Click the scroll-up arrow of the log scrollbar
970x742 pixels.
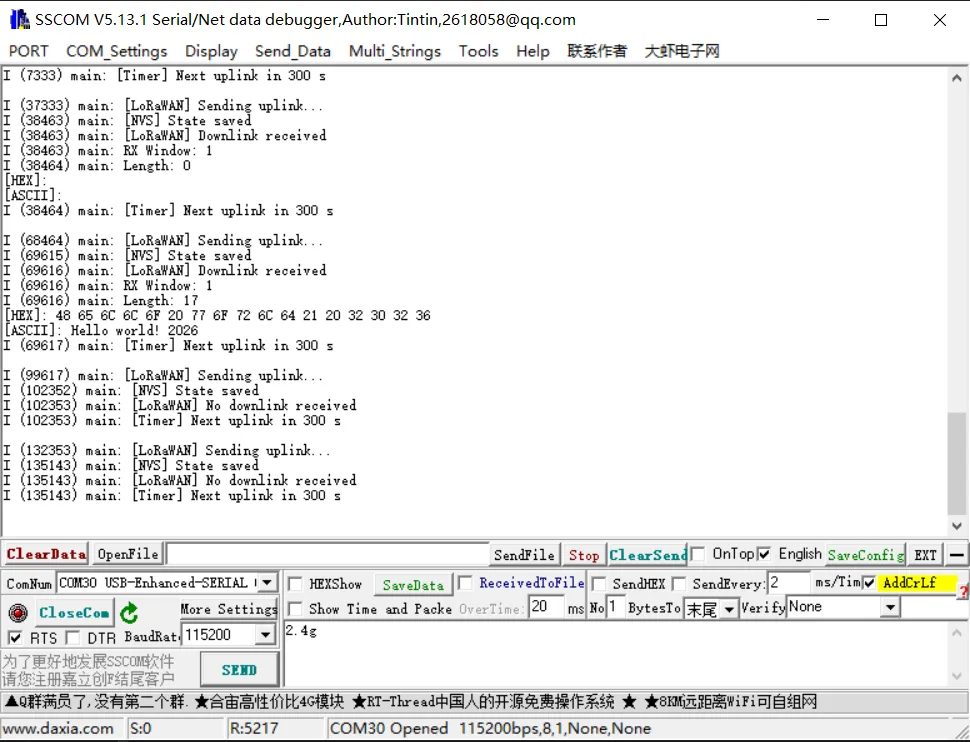(957, 75)
